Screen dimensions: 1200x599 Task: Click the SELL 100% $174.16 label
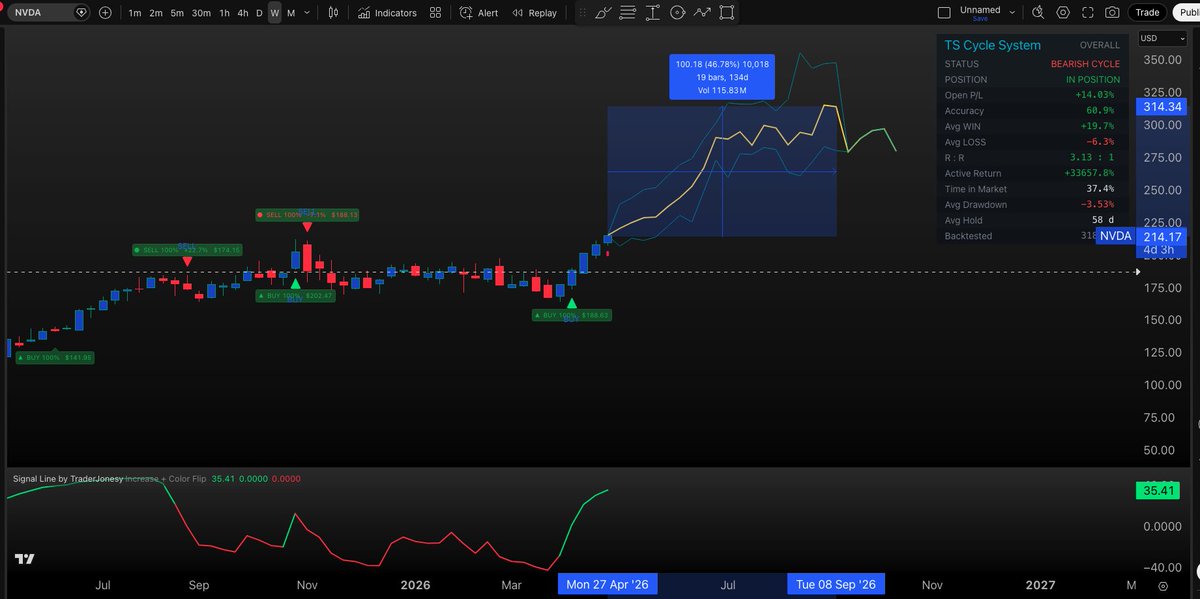187,249
